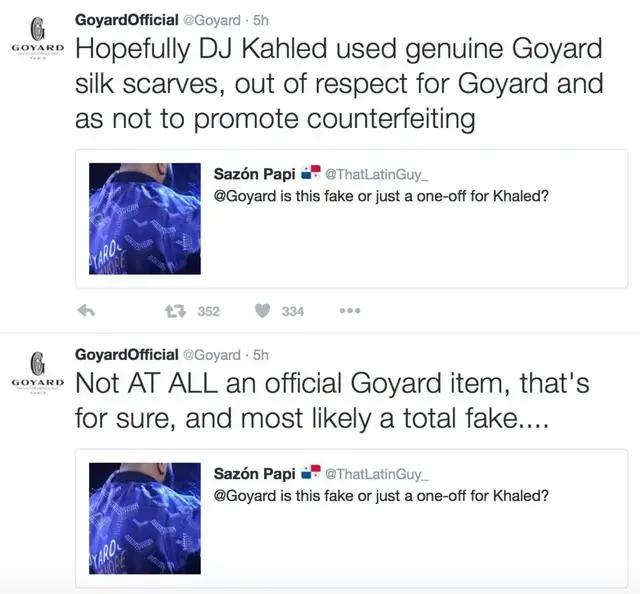The image size is (640, 594).
Task: Click the @Goyard handle in the first tweet header
Action: click(211, 18)
